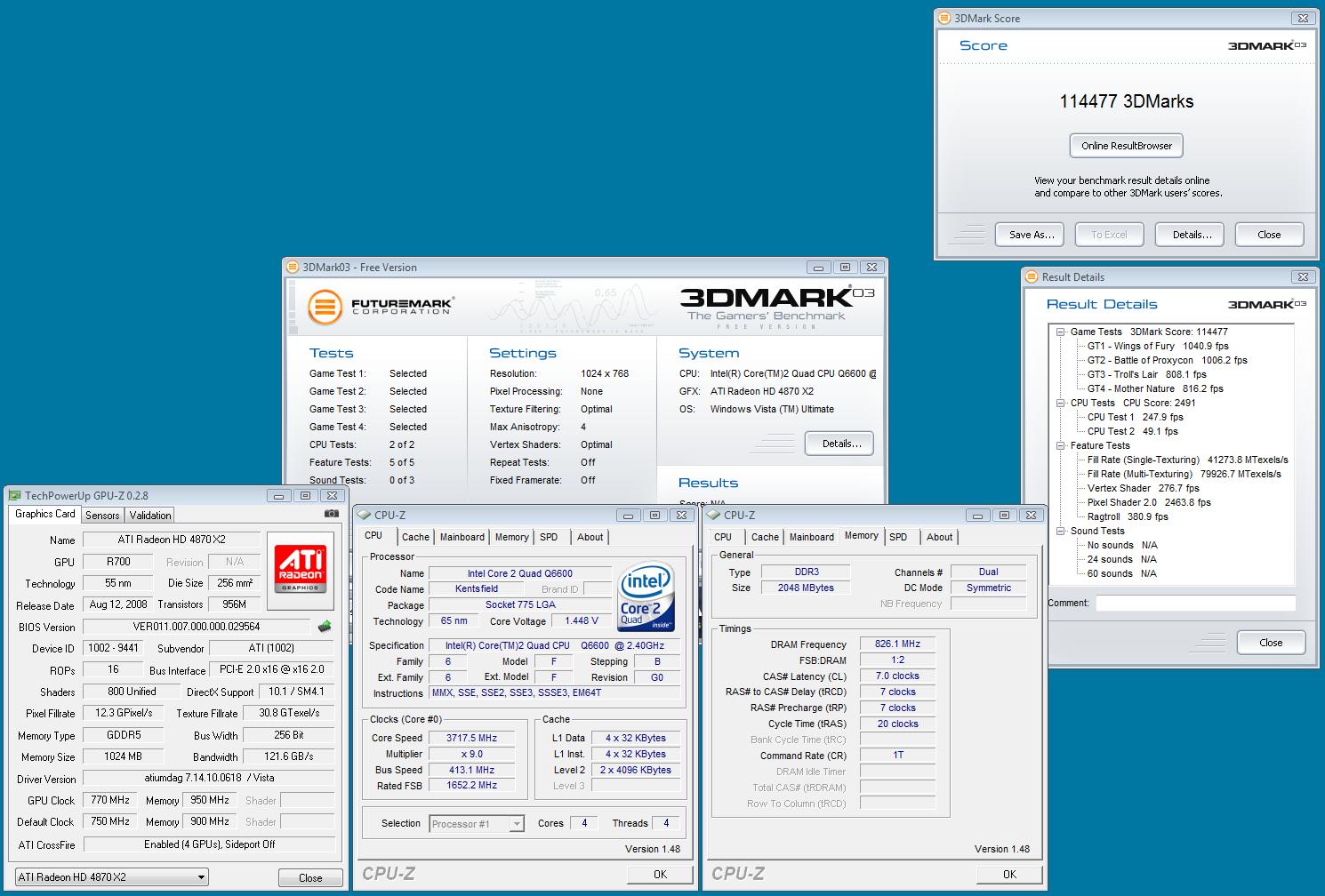Viewport: 1325px width, 896px height.
Task: Click the 3DMark Score window title icon
Action: click(x=945, y=18)
